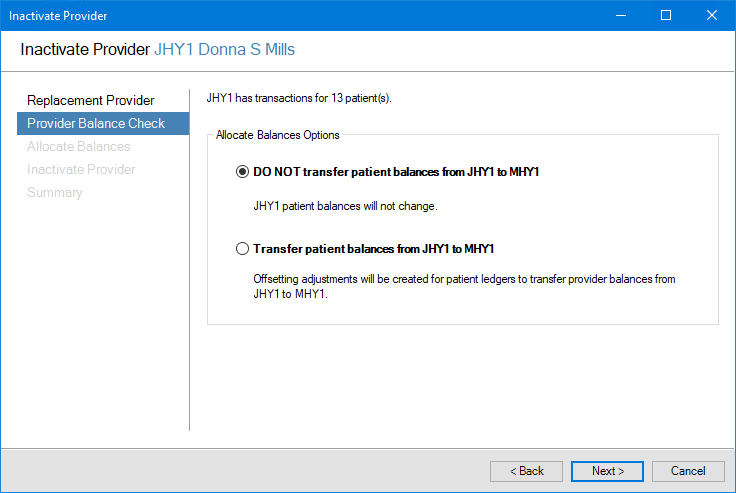Go back with the Back button
The height and width of the screenshot is (493, 736).
coord(526,471)
